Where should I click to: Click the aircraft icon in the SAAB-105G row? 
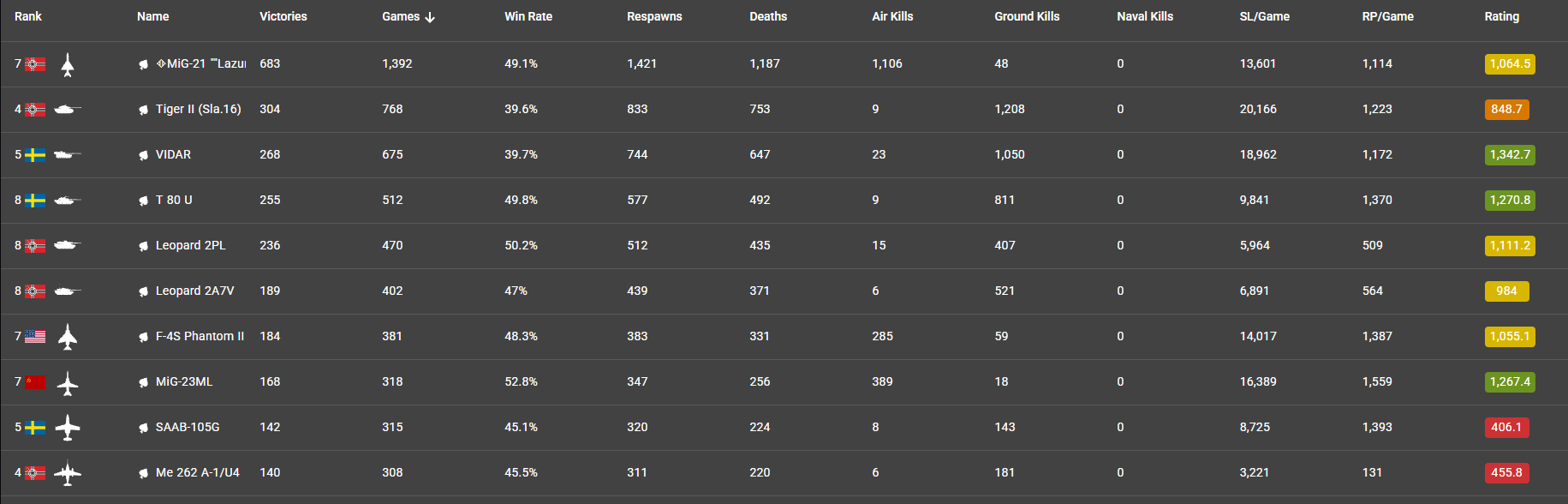(68, 428)
